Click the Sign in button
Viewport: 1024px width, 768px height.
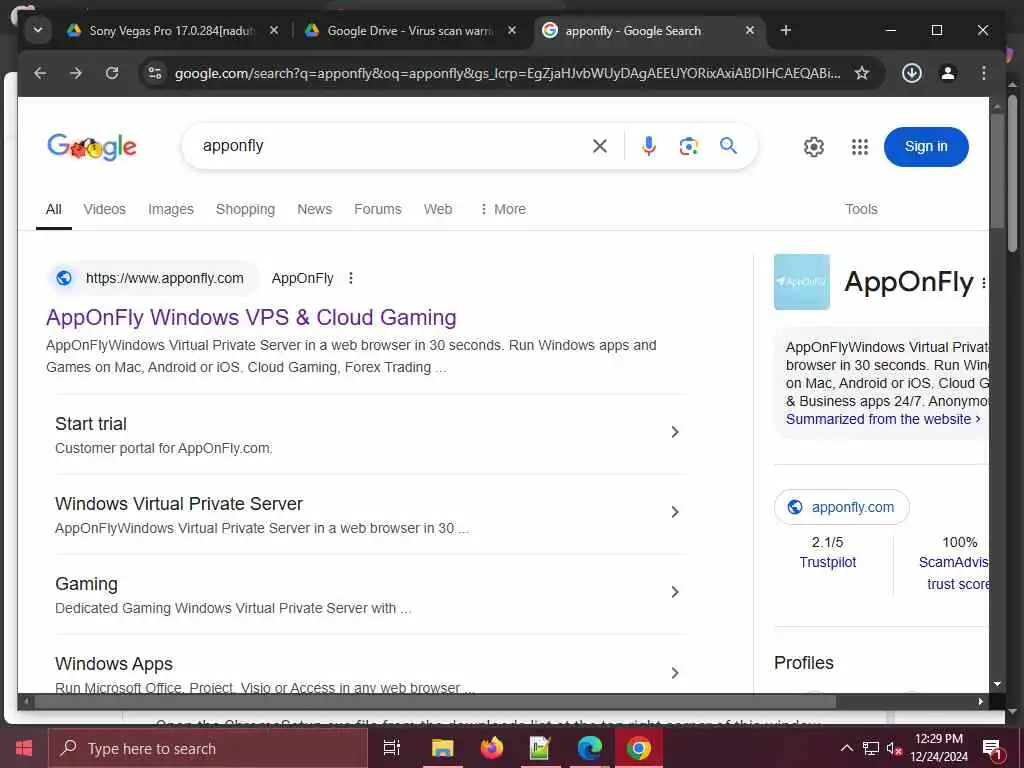pos(925,146)
